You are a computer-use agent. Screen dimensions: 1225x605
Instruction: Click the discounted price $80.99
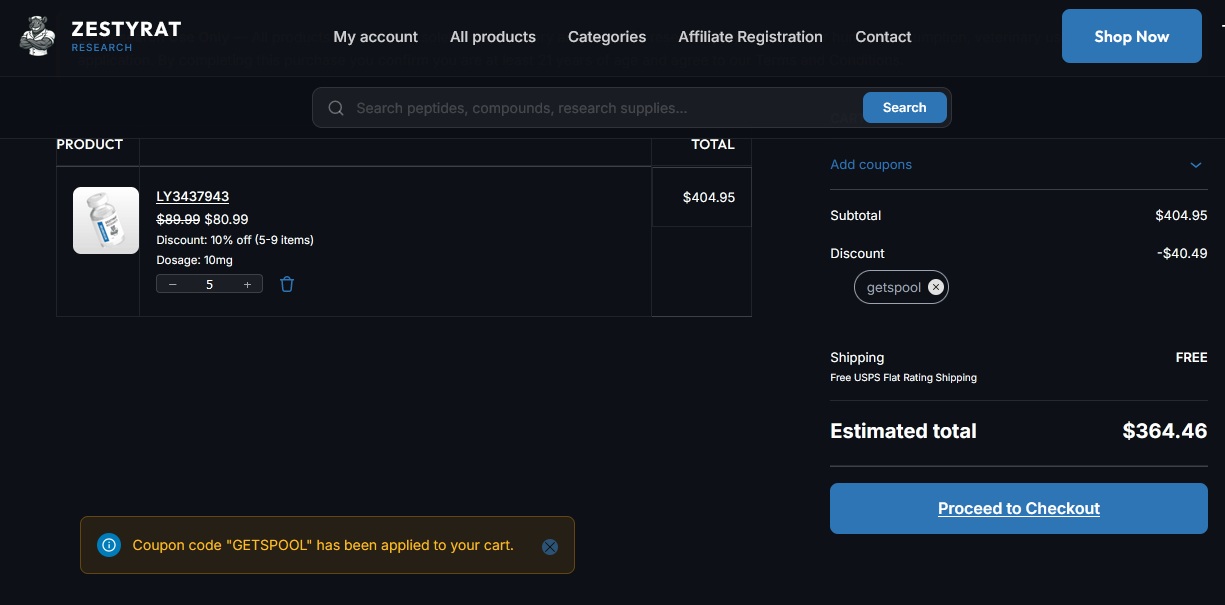[226, 219]
